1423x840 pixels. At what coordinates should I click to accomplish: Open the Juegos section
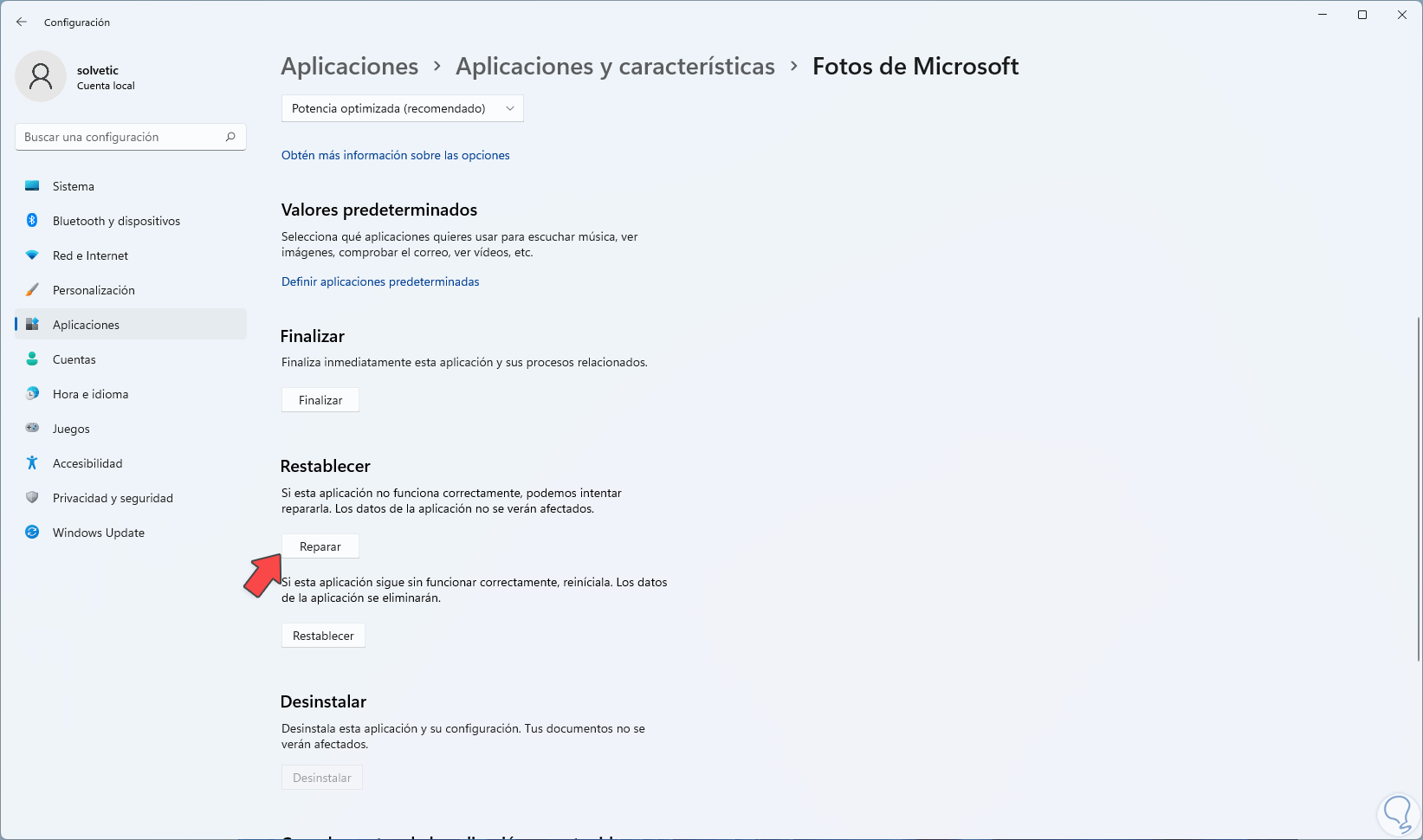131,429
